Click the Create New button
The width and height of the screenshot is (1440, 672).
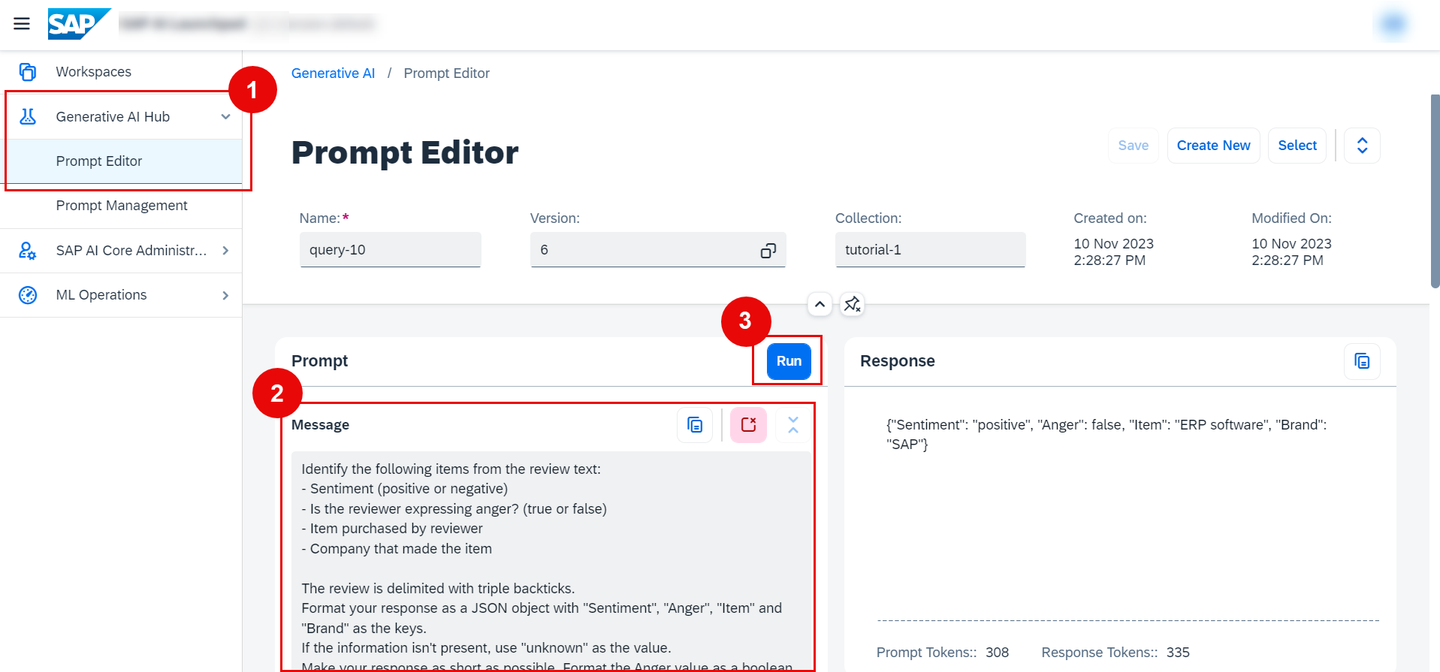click(x=1213, y=145)
